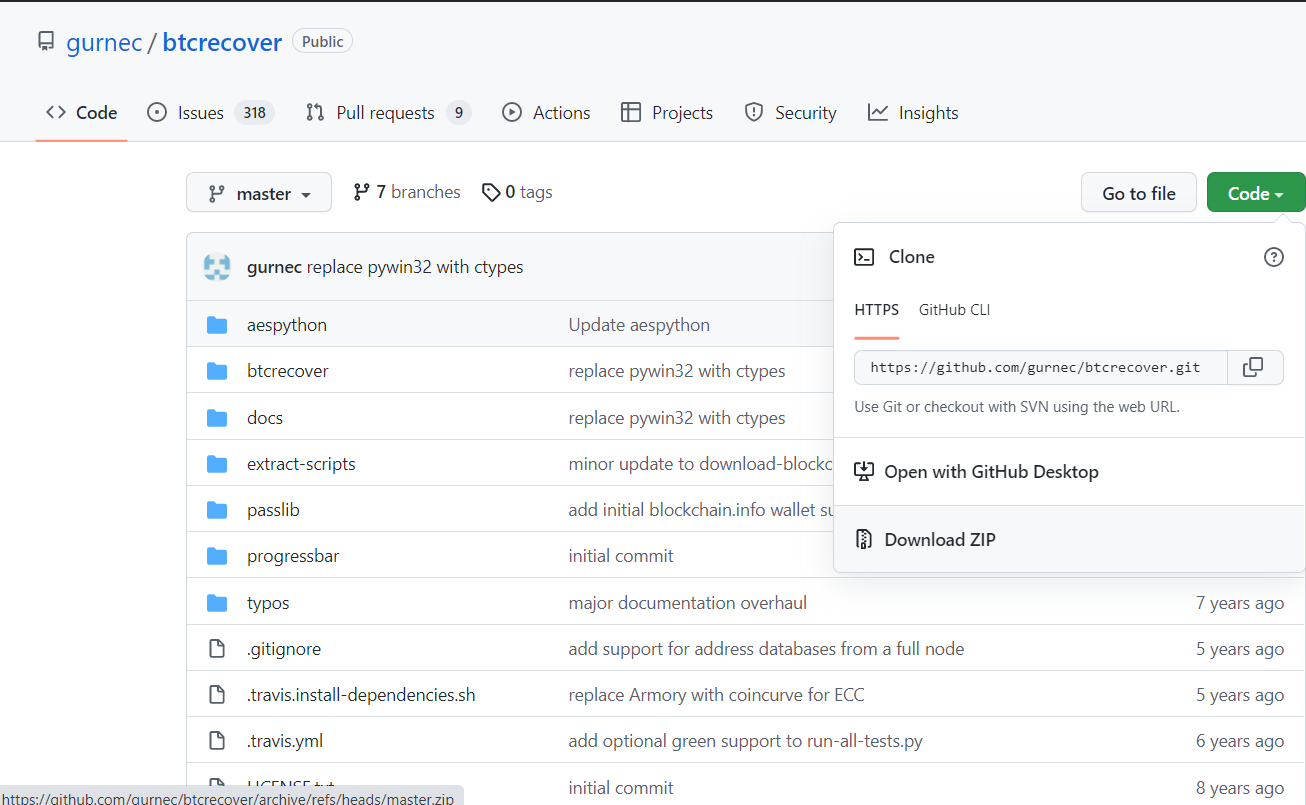This screenshot has height=805, width=1306.
Task: Click the gurnec avatar in commit header
Action: [217, 267]
